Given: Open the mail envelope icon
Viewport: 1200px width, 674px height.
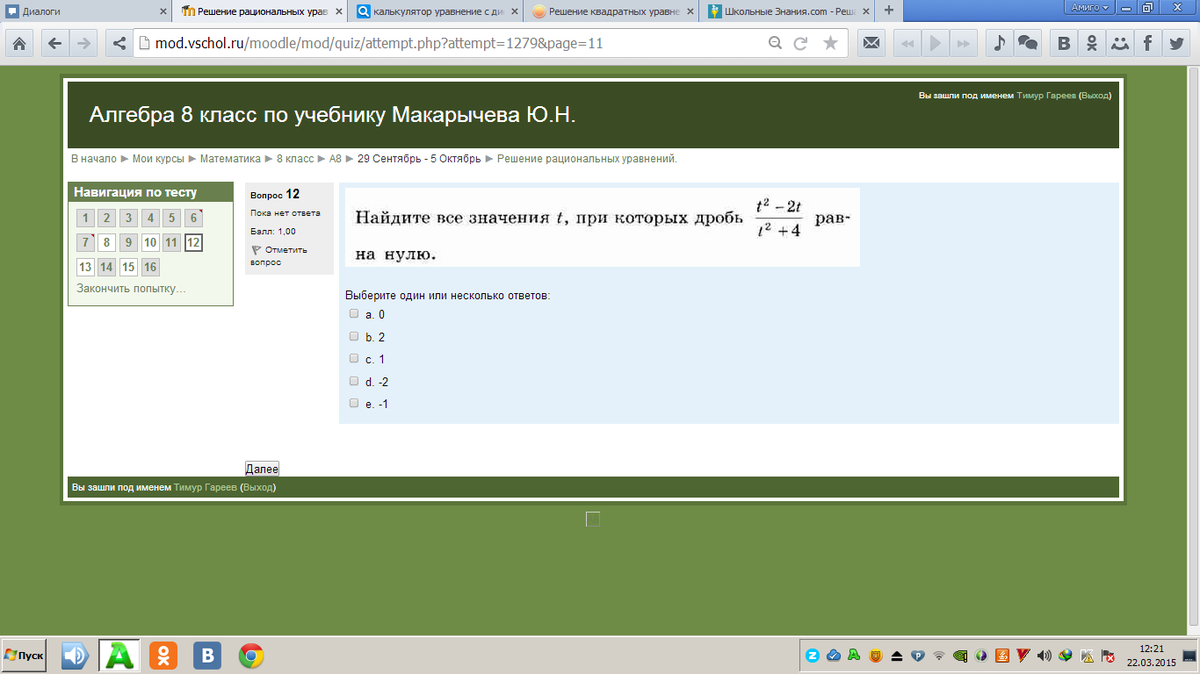Looking at the screenshot, I should (x=872, y=44).
